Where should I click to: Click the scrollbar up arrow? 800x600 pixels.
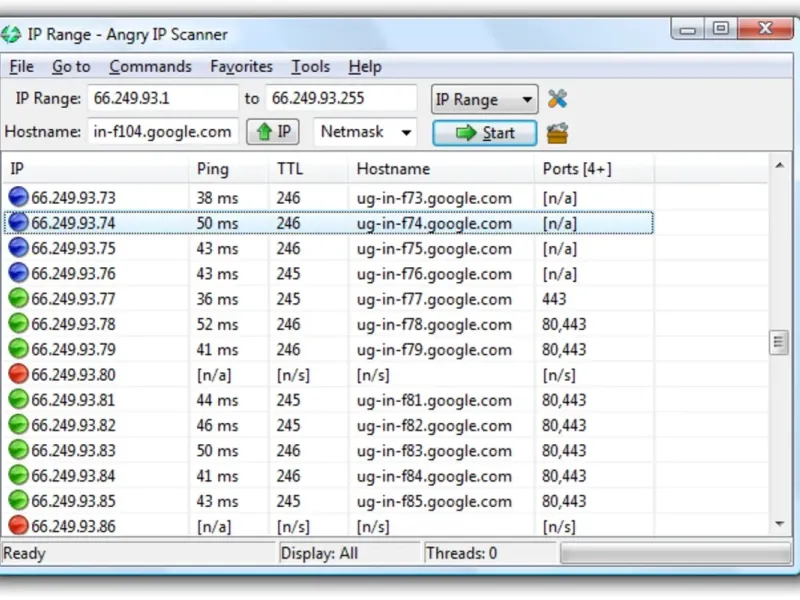pos(779,165)
